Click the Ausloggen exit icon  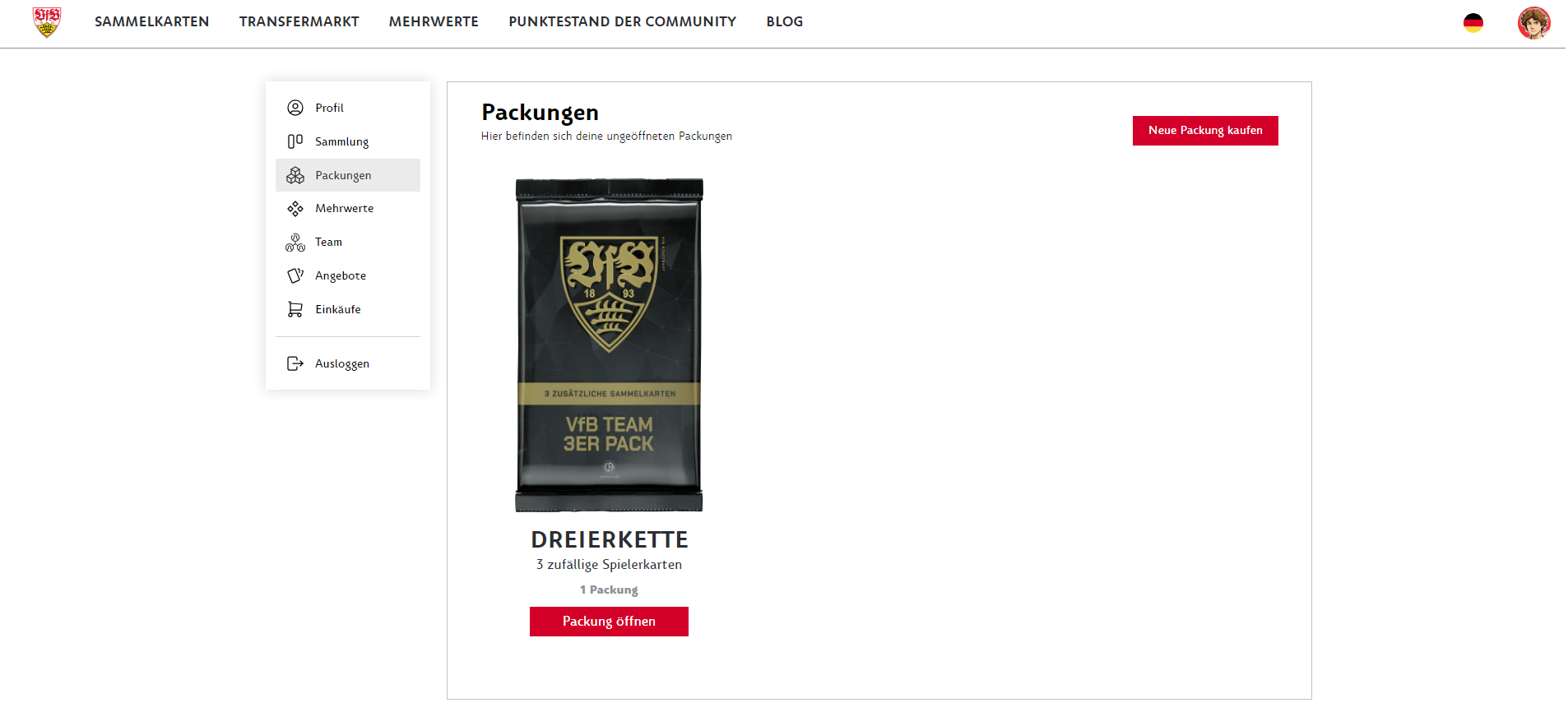[x=295, y=363]
